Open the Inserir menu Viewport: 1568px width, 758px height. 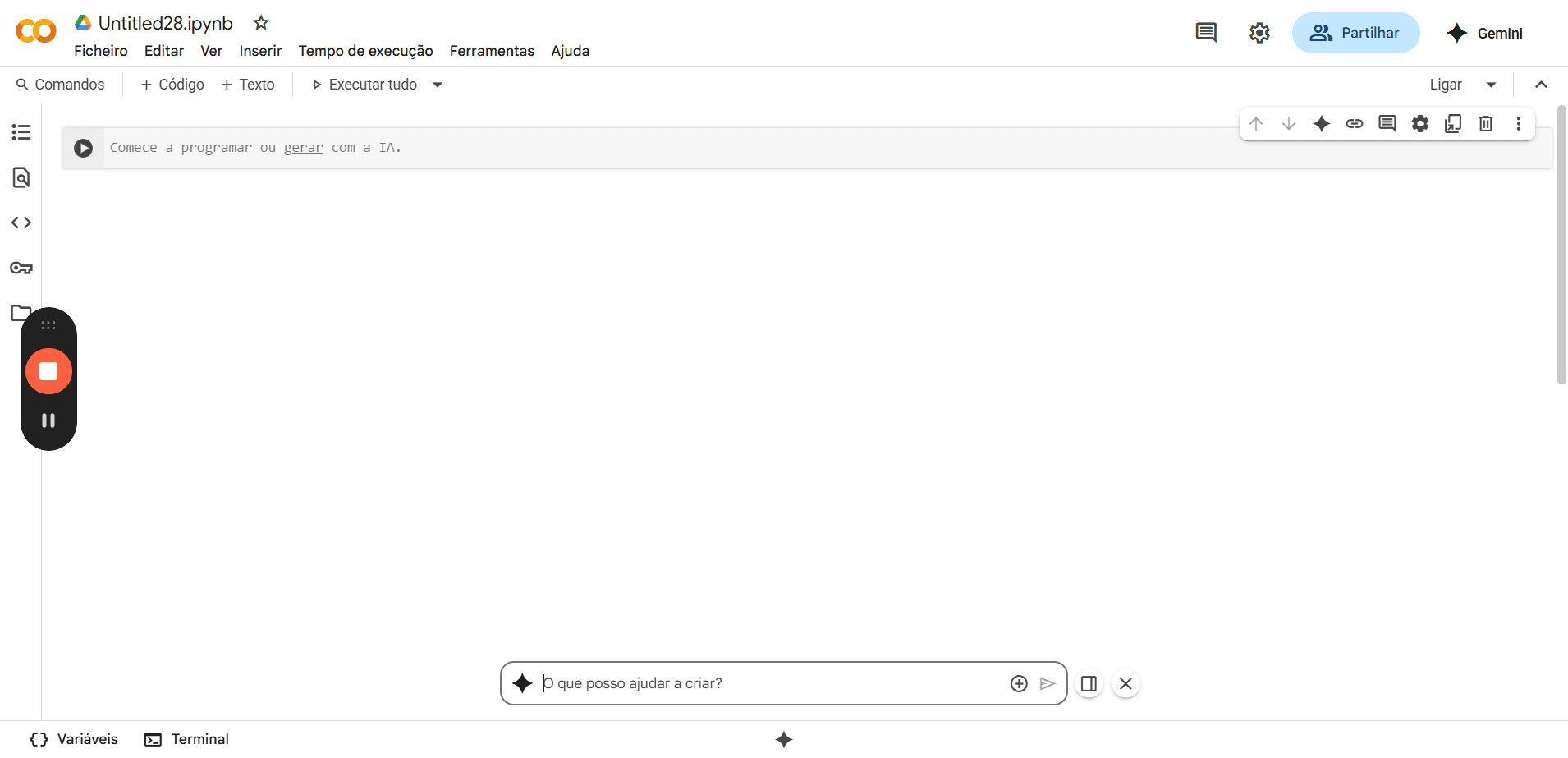tap(260, 51)
